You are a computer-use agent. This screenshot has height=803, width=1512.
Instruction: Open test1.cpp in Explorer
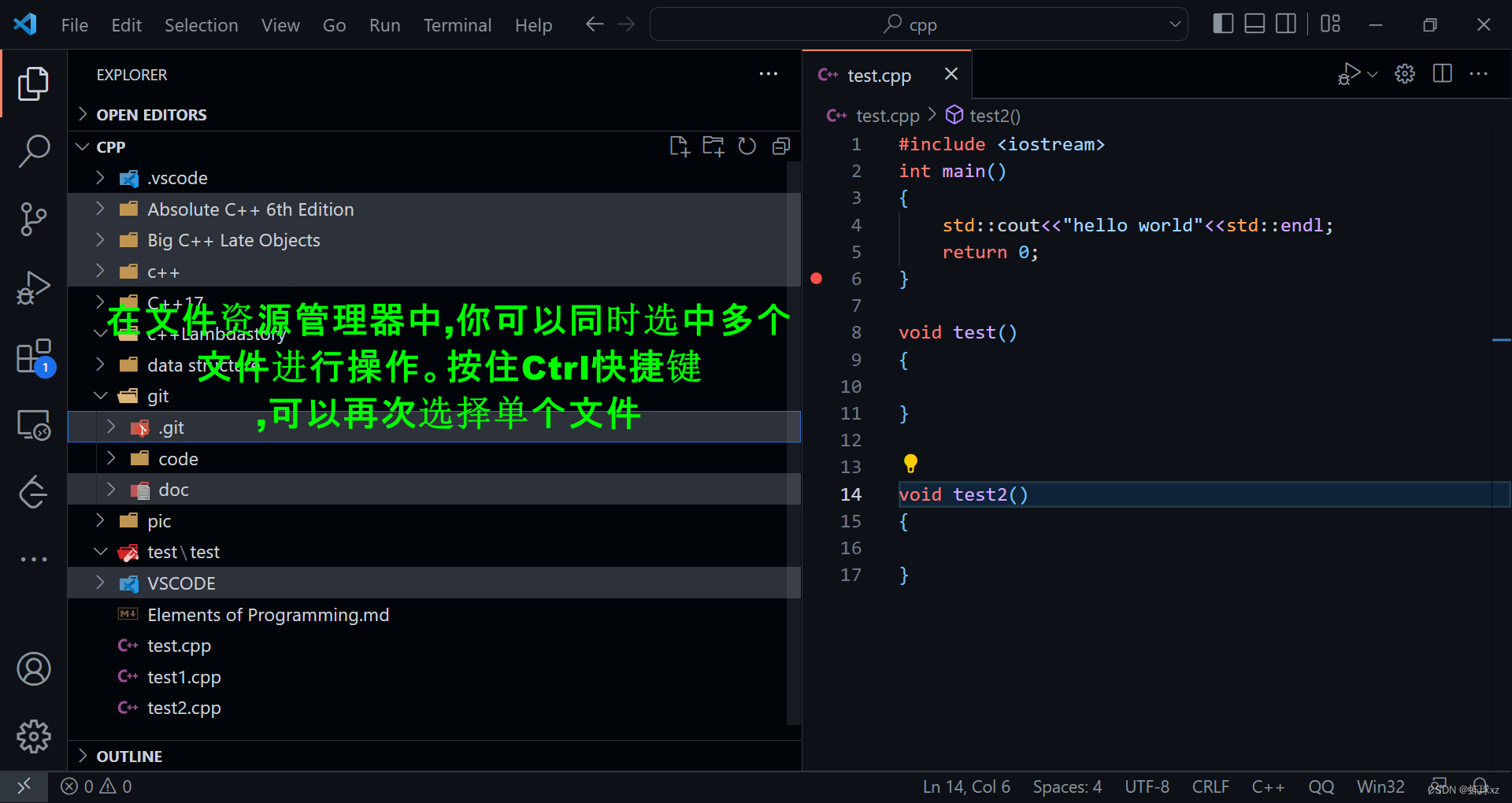(434, 677)
